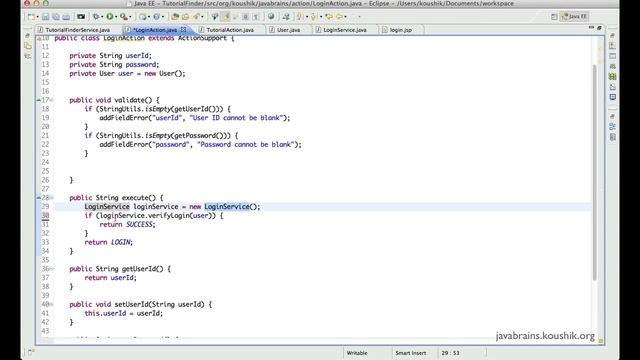Click the word SUCCESS on line 31
This screenshot has width=640, height=360.
[x=139, y=224]
